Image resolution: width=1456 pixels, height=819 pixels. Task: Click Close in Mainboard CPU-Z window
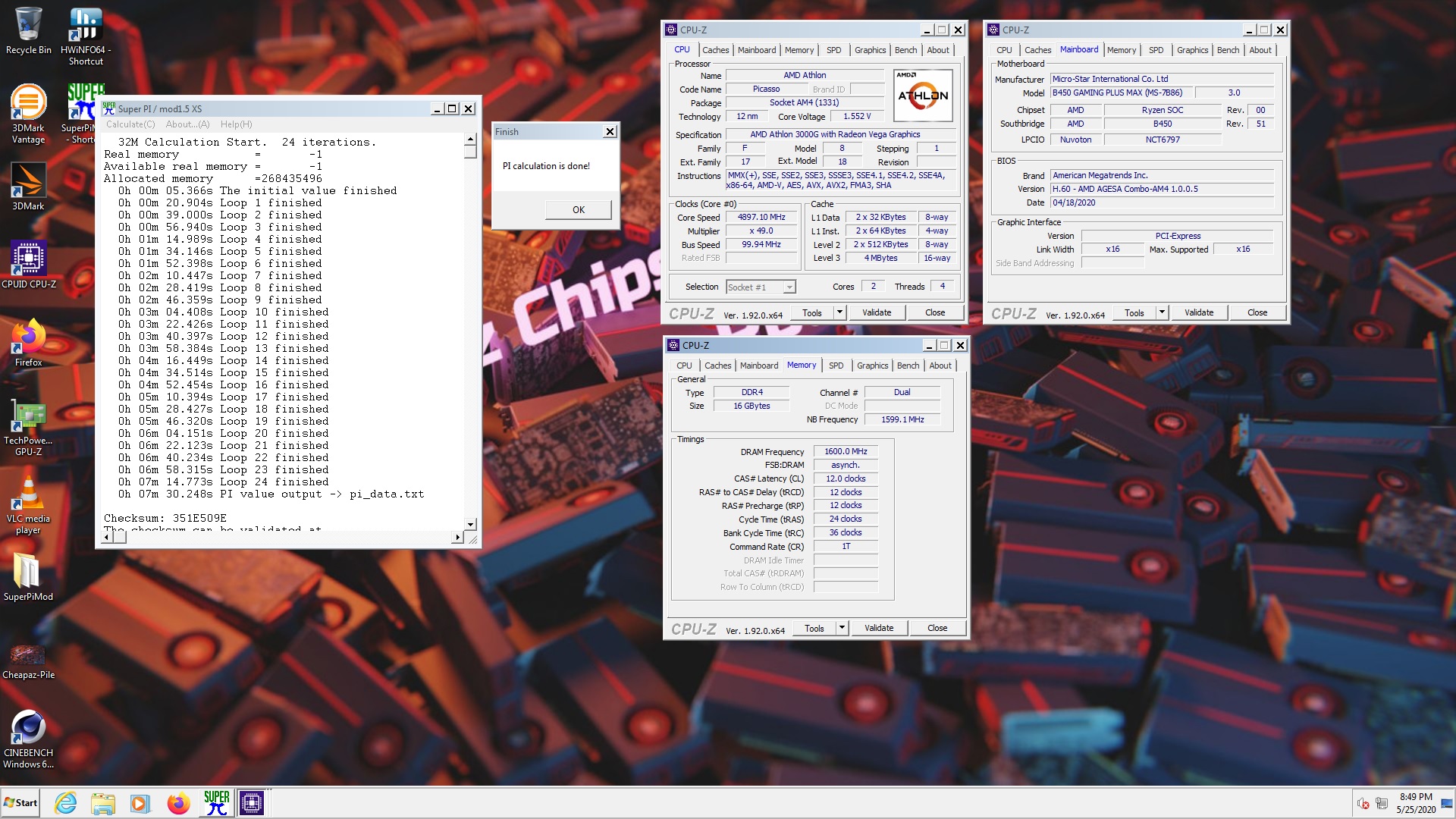(x=1257, y=312)
